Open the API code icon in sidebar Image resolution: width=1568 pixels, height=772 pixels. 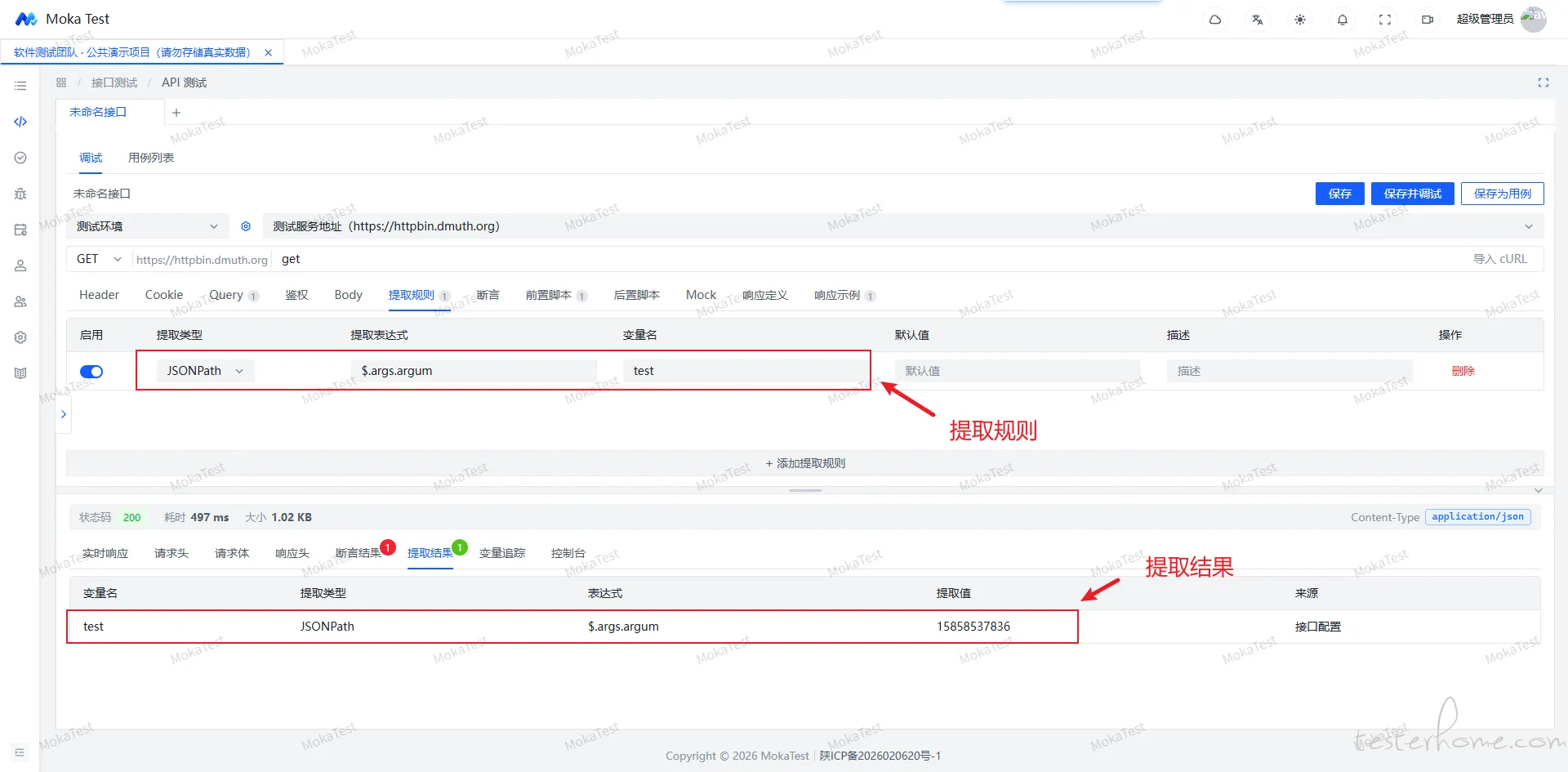pos(20,122)
